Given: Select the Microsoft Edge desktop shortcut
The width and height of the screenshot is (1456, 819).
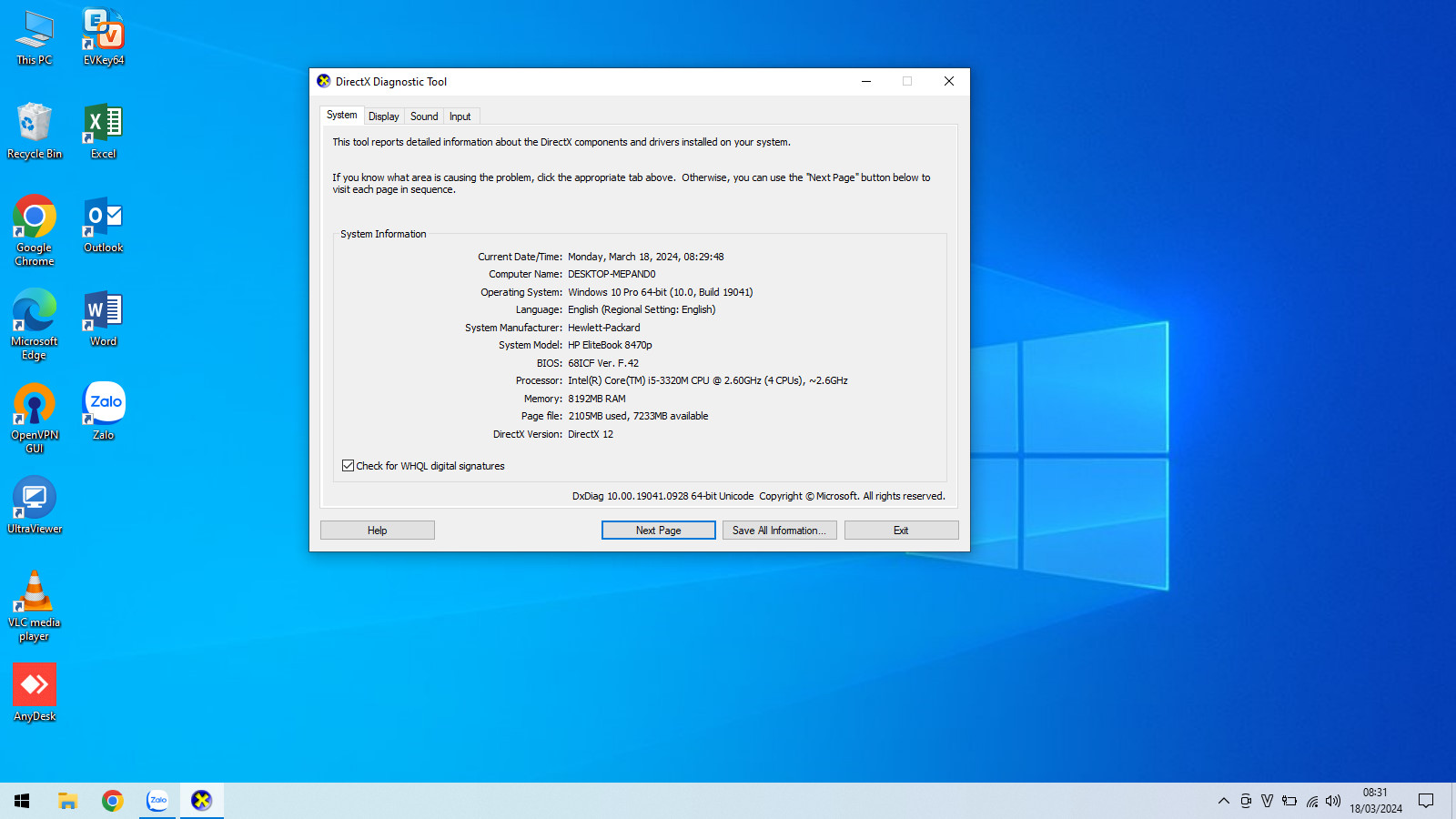Looking at the screenshot, I should (35, 325).
